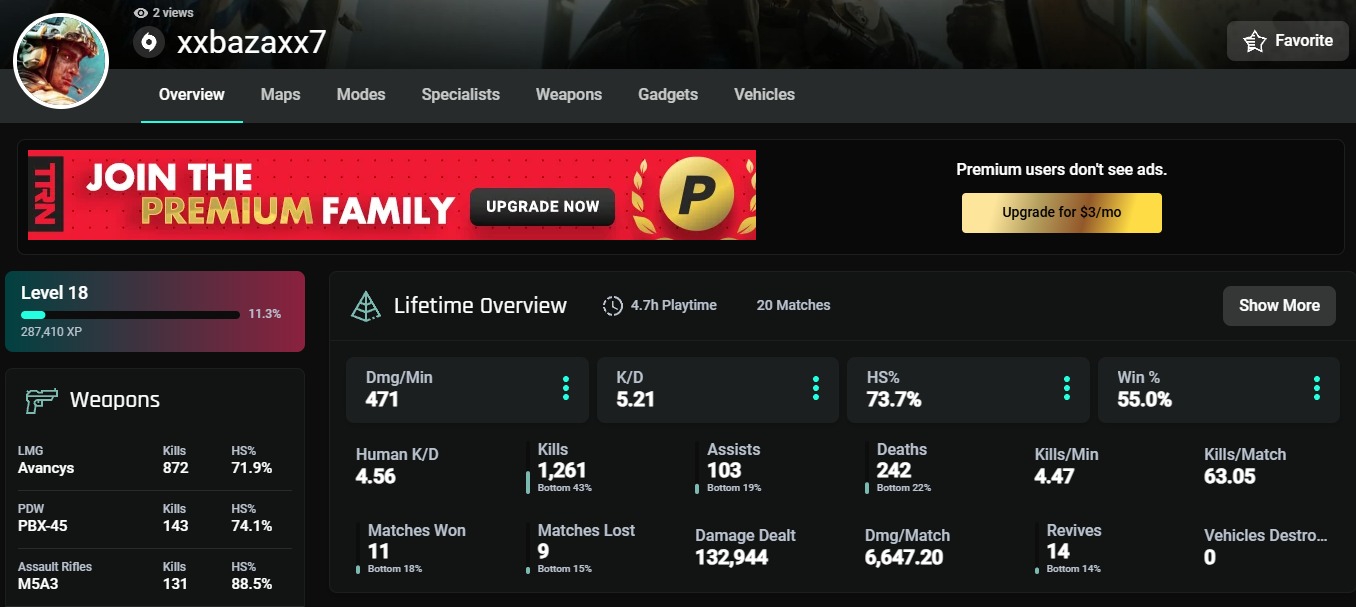Click the xxbazaxx7 username
1356x607 pixels.
251,42
